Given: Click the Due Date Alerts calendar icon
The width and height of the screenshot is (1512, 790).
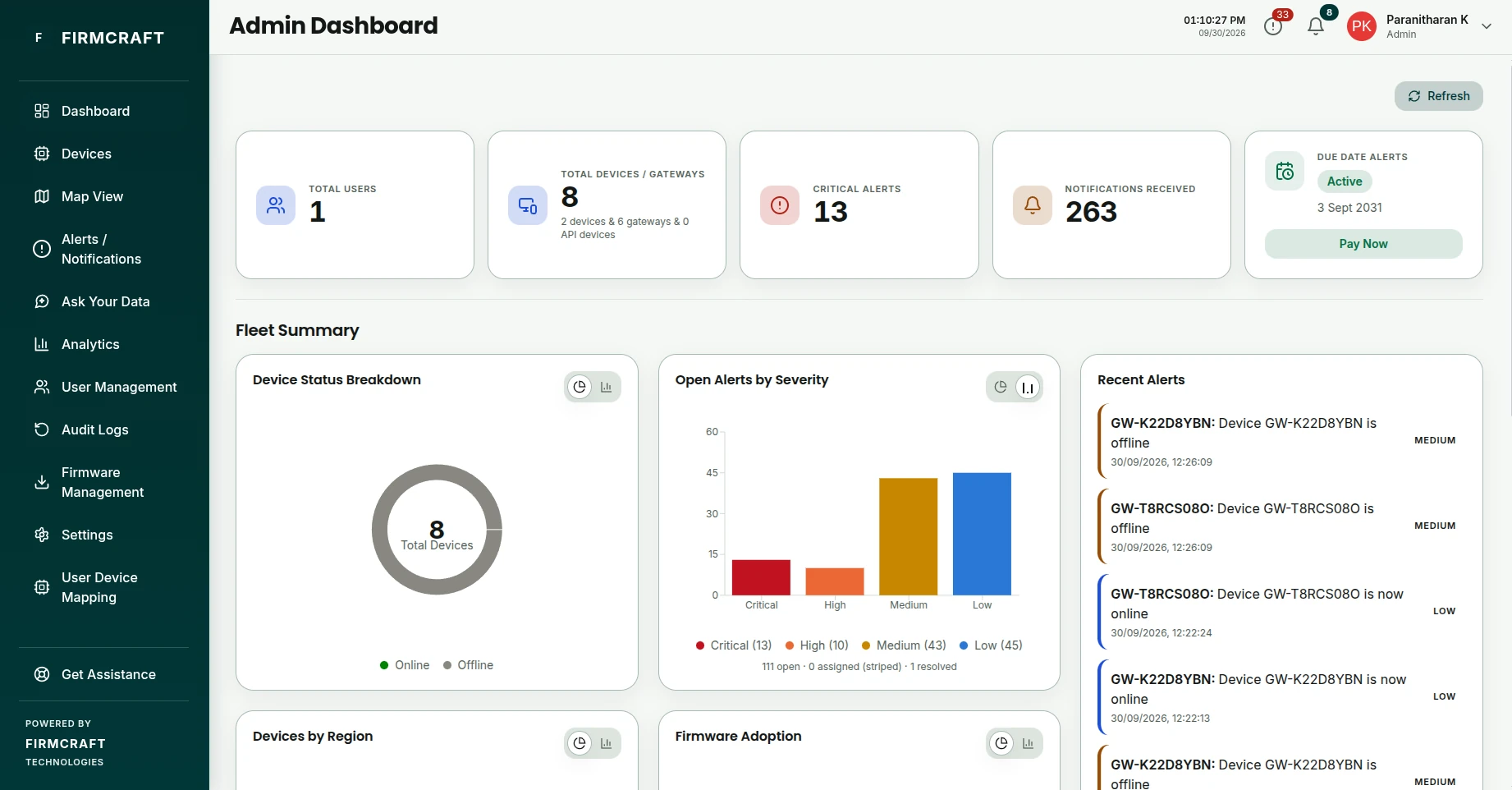Looking at the screenshot, I should (1285, 171).
